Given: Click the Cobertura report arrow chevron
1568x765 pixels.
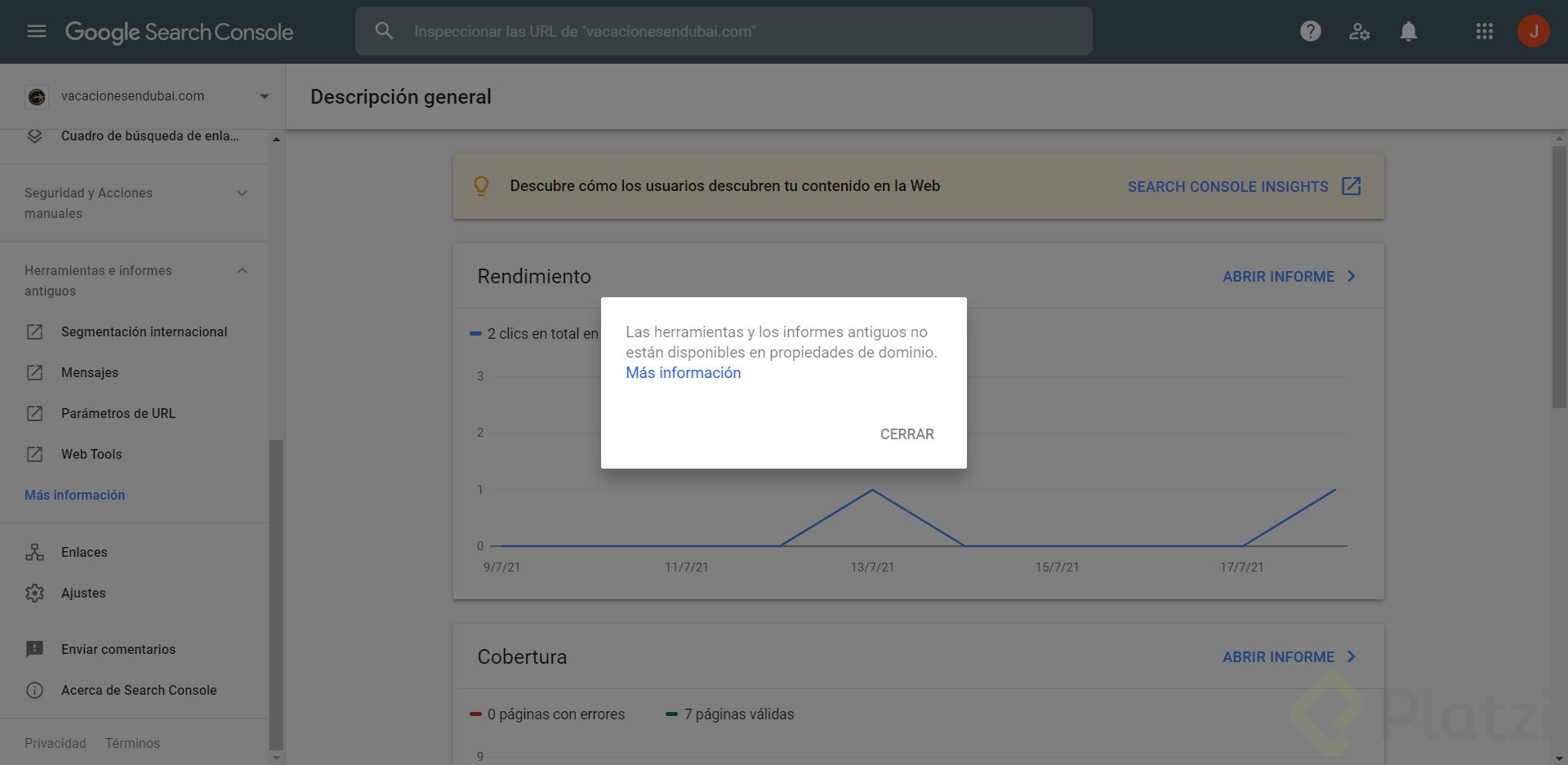Looking at the screenshot, I should pos(1352,656).
